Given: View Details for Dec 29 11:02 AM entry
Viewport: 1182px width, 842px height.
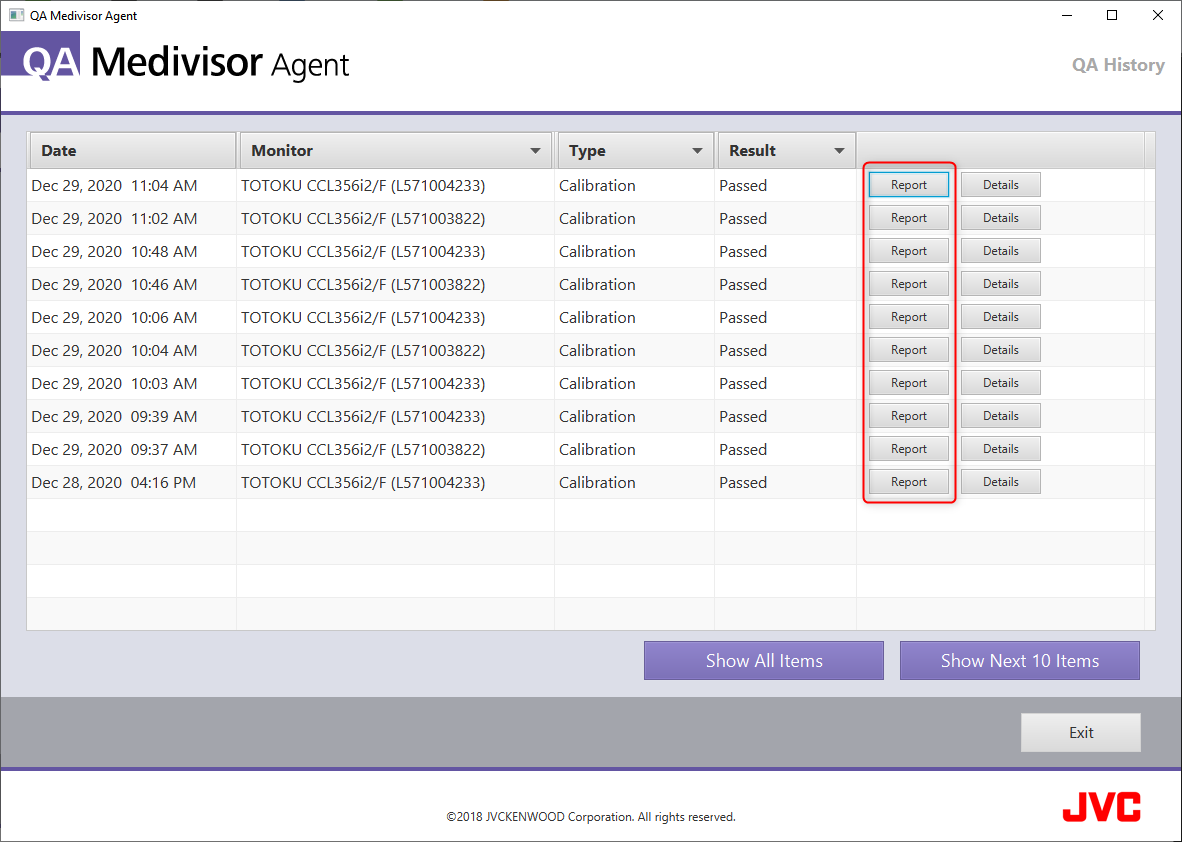Looking at the screenshot, I should point(1000,218).
